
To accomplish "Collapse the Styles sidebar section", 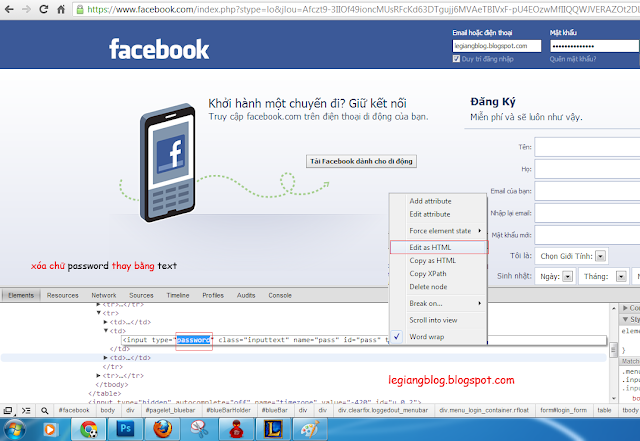I will click(626, 319).
